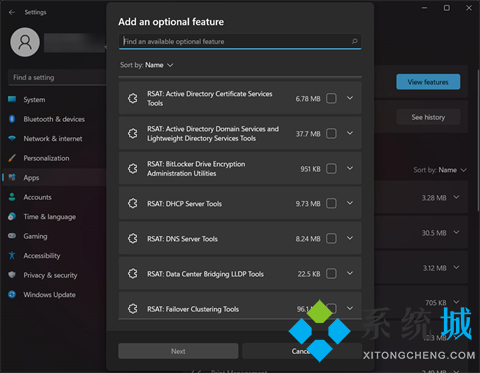Click the Windows Update sync icon
This screenshot has height=373, width=480.
pyautogui.click(x=12, y=294)
